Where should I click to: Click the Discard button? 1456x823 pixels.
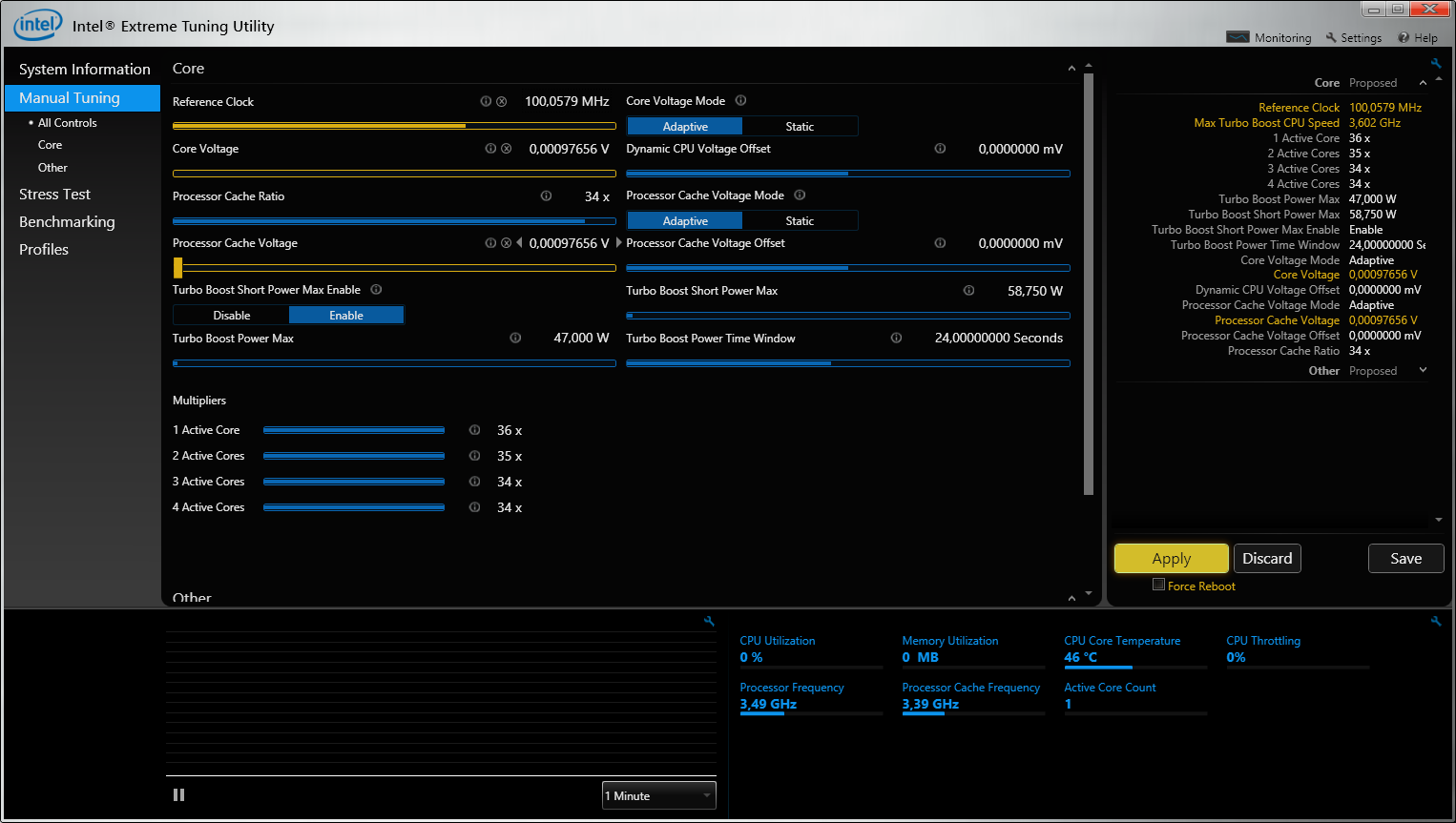click(x=1267, y=559)
